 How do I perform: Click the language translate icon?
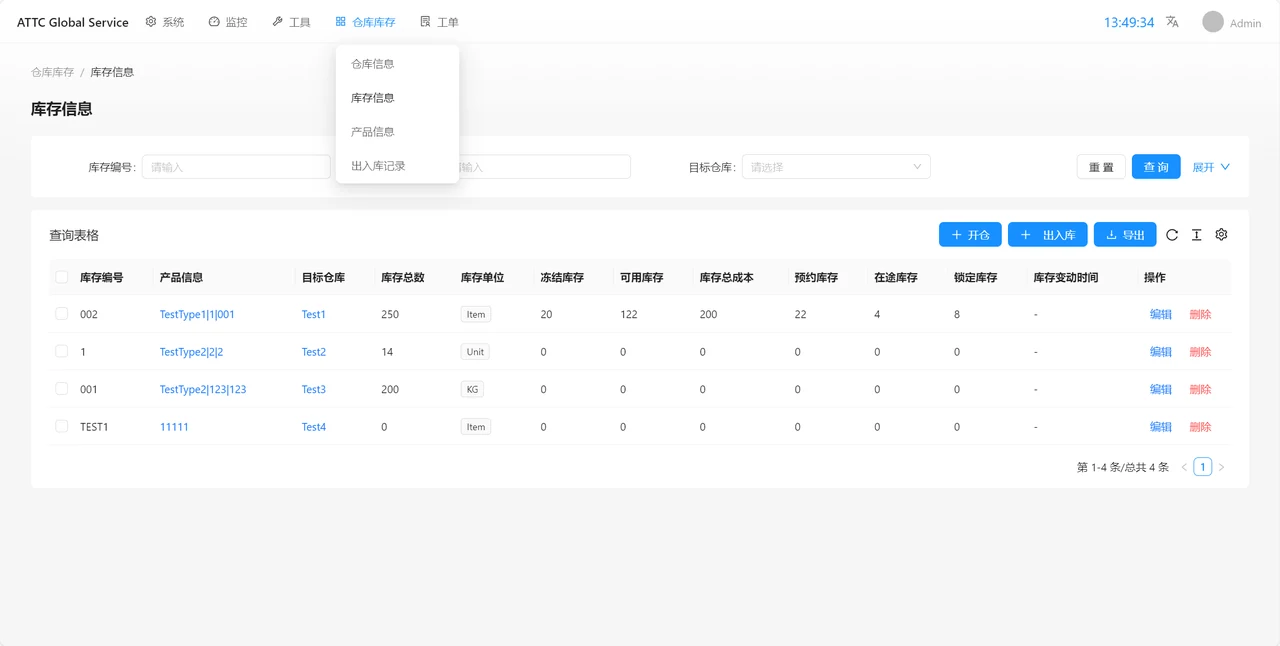point(1172,22)
